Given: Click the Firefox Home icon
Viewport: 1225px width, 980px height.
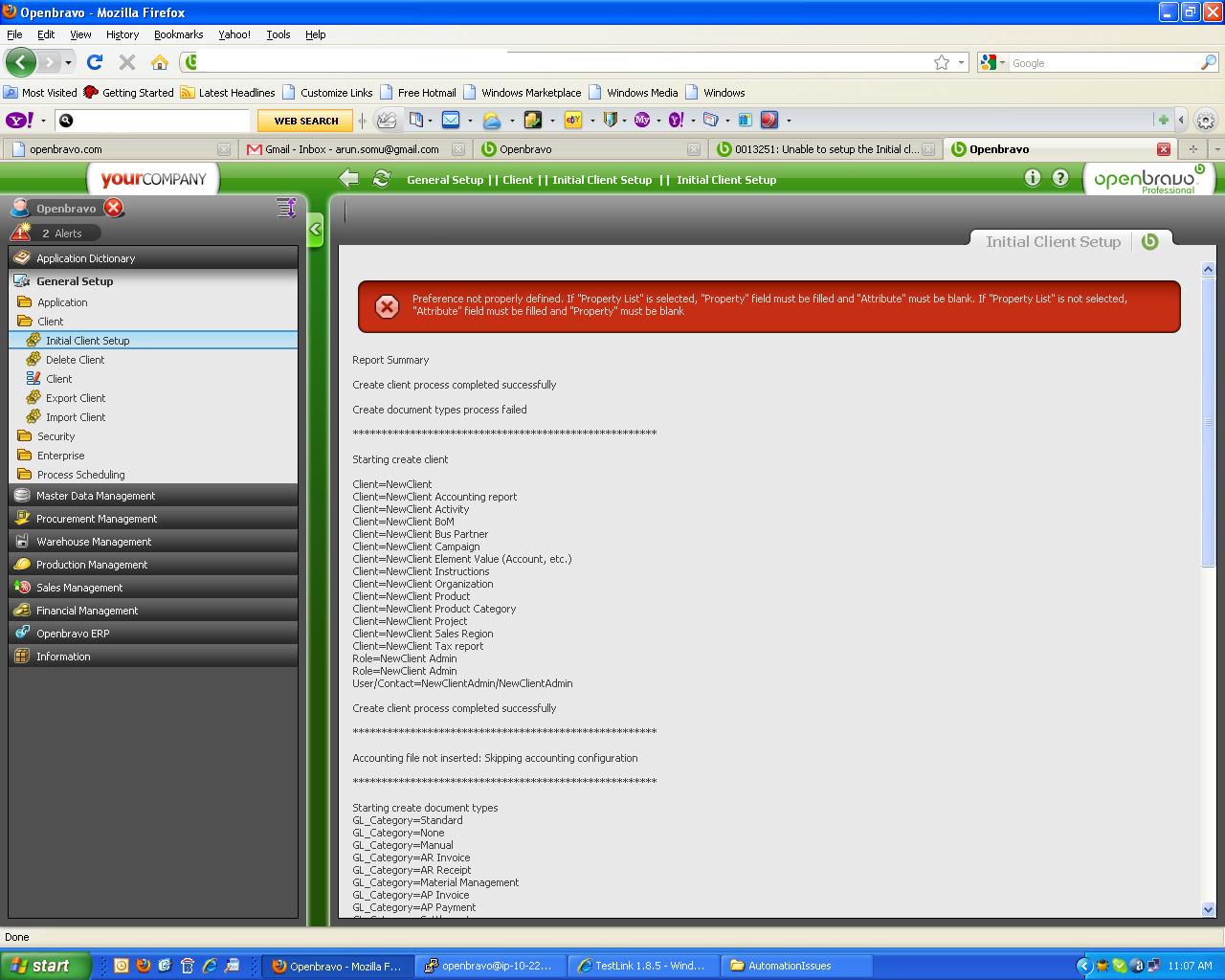Looking at the screenshot, I should coord(160,62).
